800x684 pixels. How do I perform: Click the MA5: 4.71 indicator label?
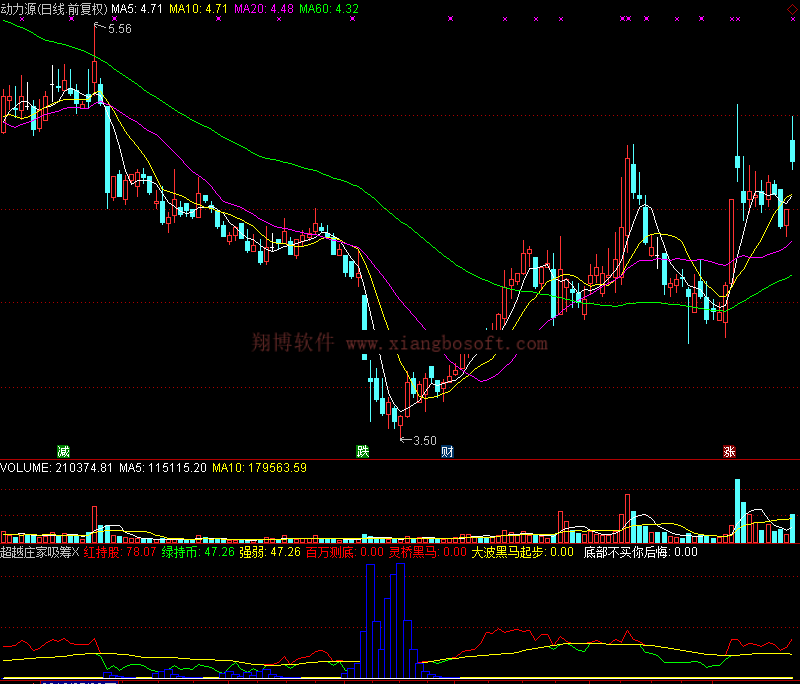pyautogui.click(x=137, y=8)
